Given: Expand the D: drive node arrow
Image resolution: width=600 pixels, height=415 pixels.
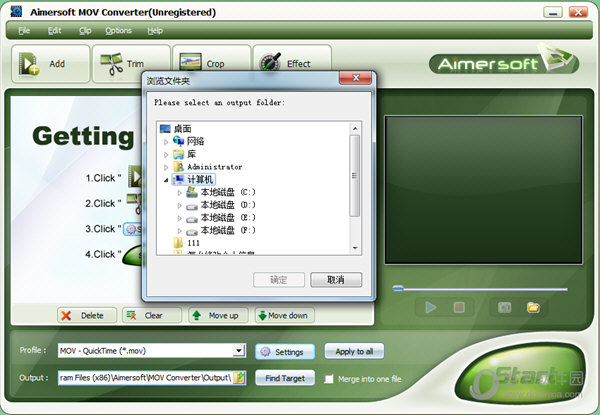Looking at the screenshot, I should point(179,205).
